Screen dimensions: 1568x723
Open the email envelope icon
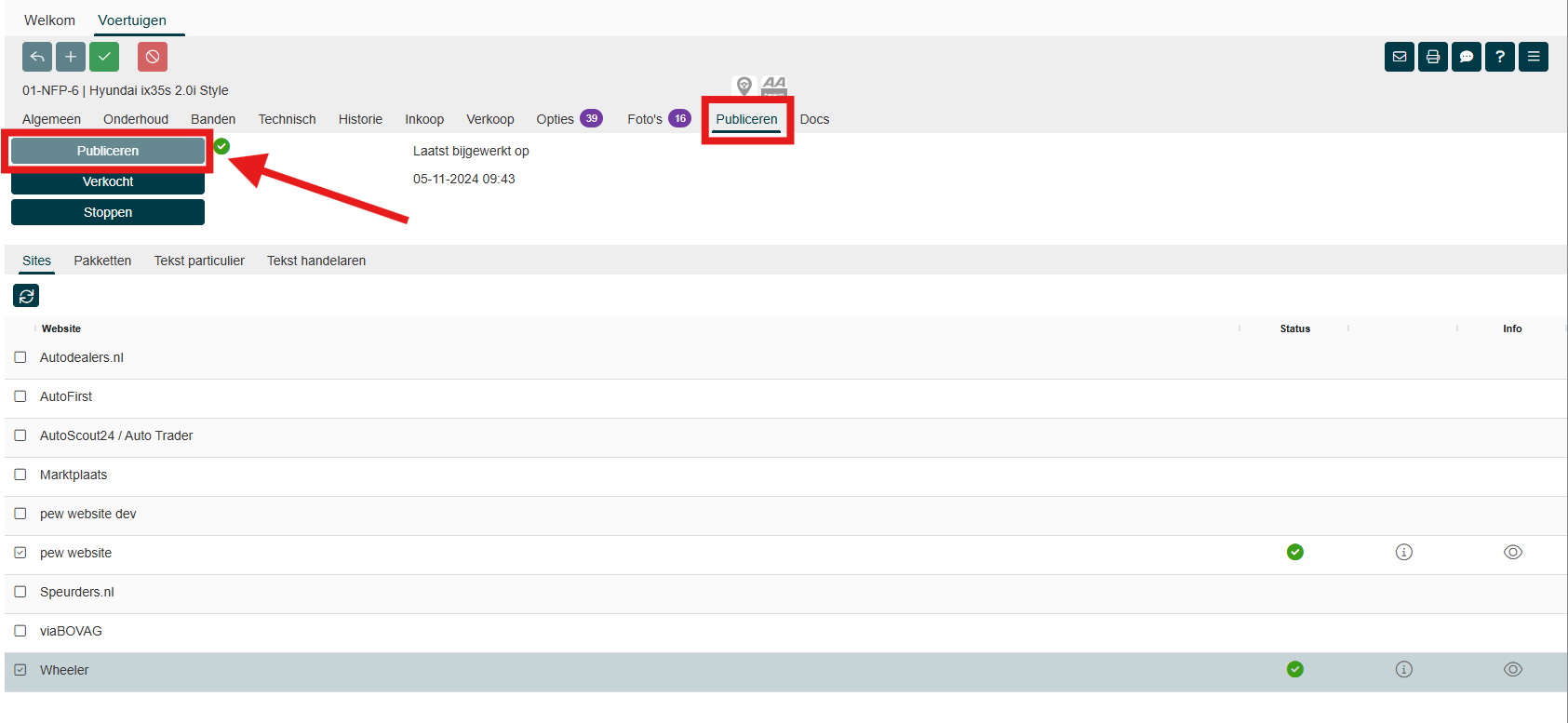pyautogui.click(x=1399, y=57)
